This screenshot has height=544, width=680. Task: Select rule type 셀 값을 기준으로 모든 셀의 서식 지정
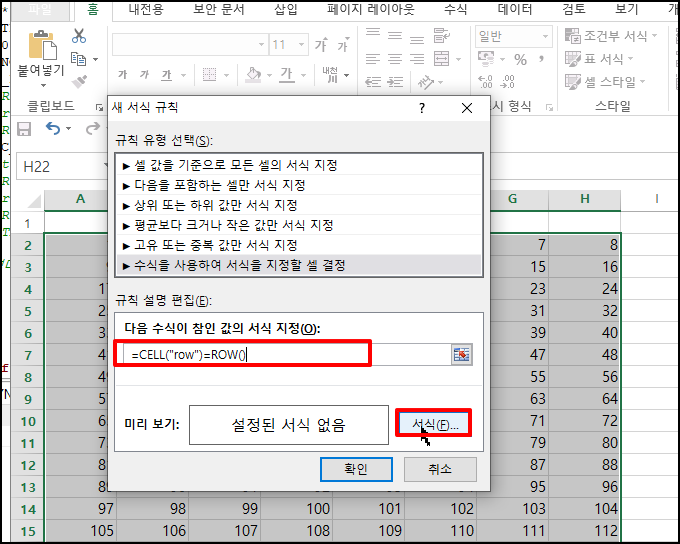299,165
